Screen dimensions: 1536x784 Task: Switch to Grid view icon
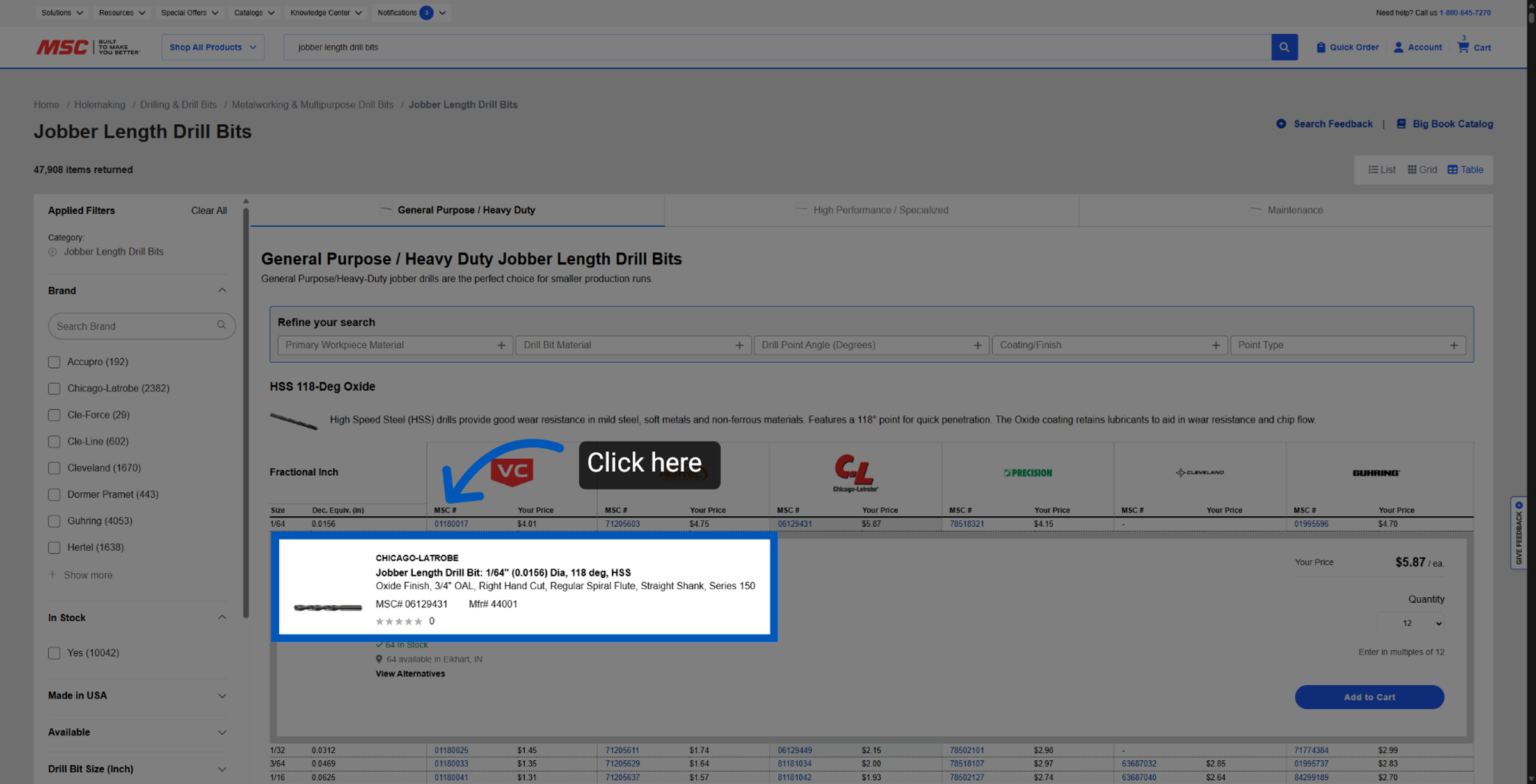pyautogui.click(x=1412, y=170)
